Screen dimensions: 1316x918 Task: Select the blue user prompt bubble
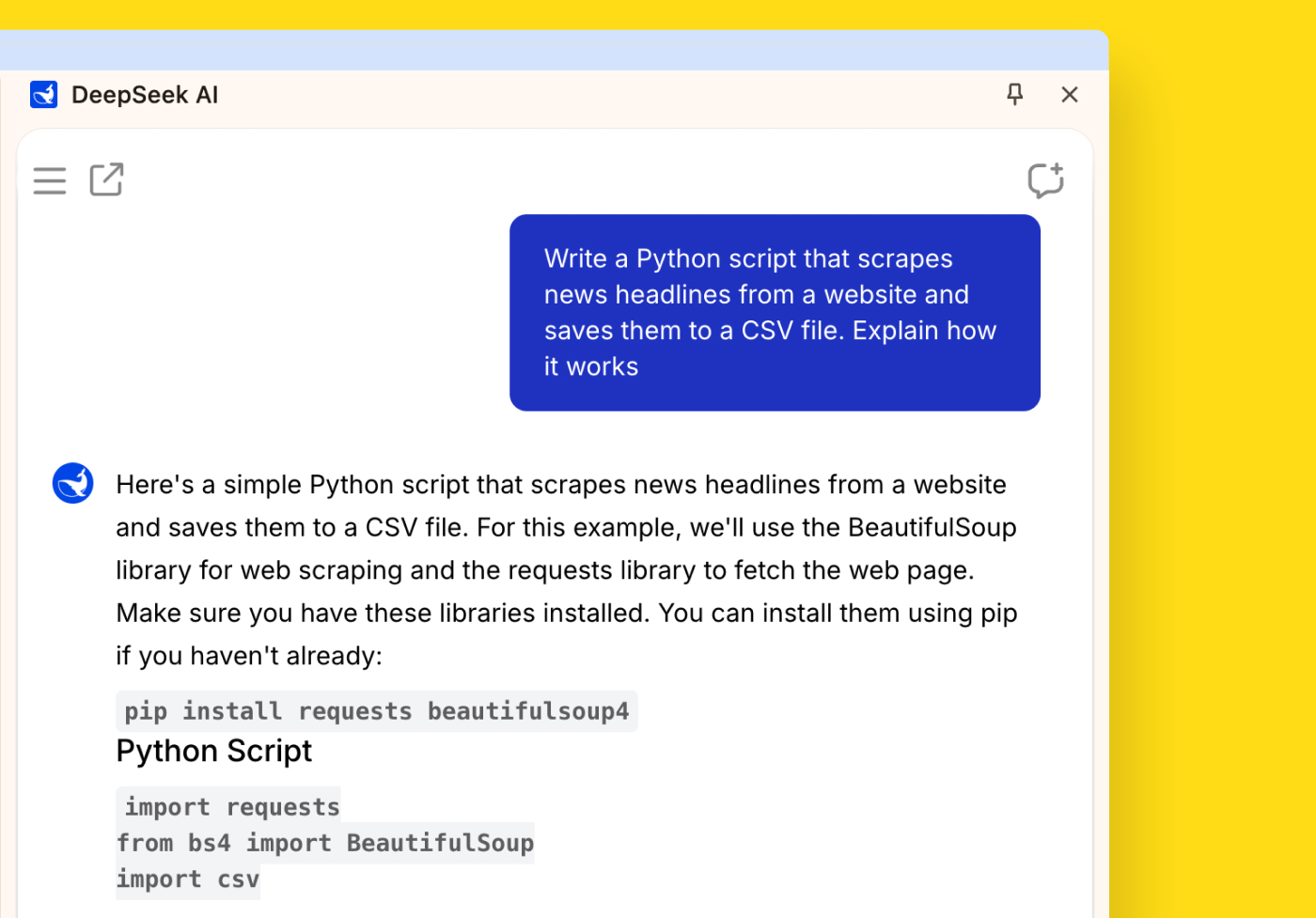pyautogui.click(x=774, y=312)
